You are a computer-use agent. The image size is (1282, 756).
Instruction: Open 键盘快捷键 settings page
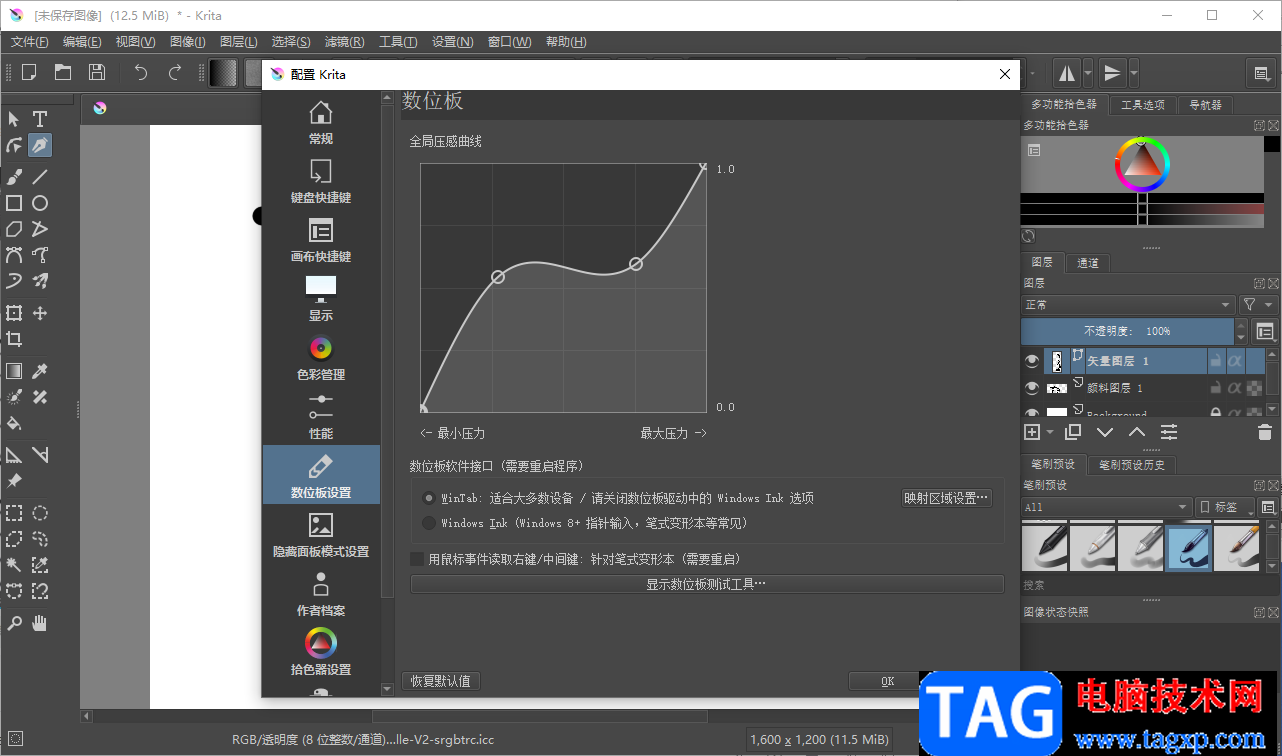click(321, 181)
